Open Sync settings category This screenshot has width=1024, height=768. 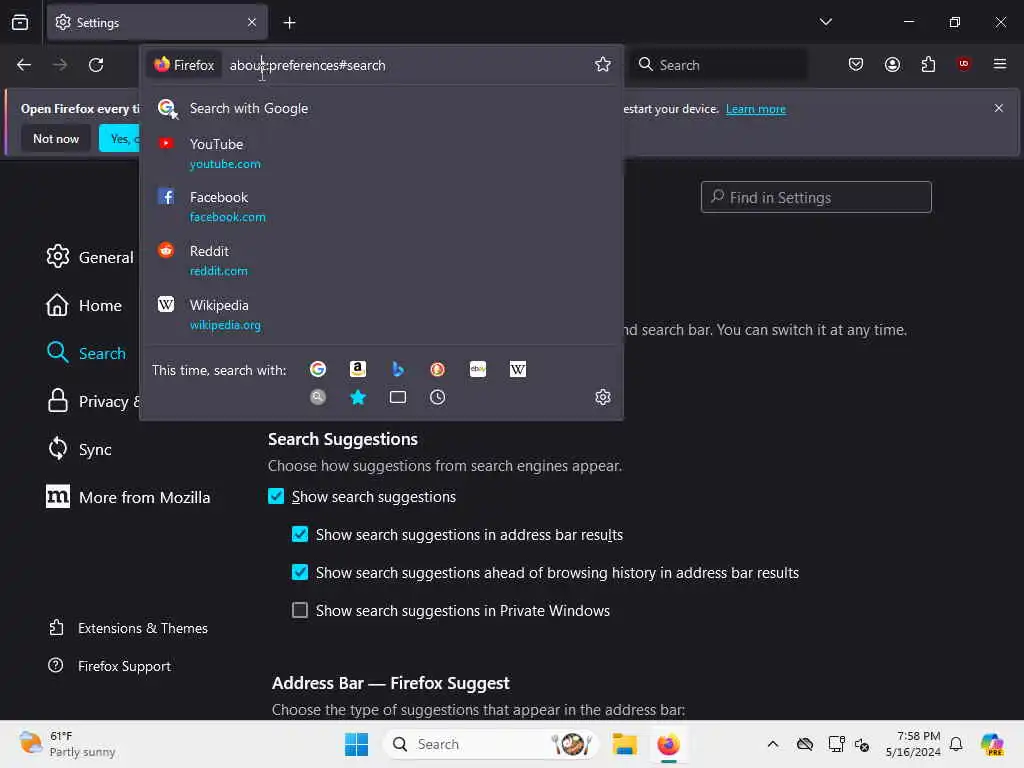pyautogui.click(x=79, y=449)
